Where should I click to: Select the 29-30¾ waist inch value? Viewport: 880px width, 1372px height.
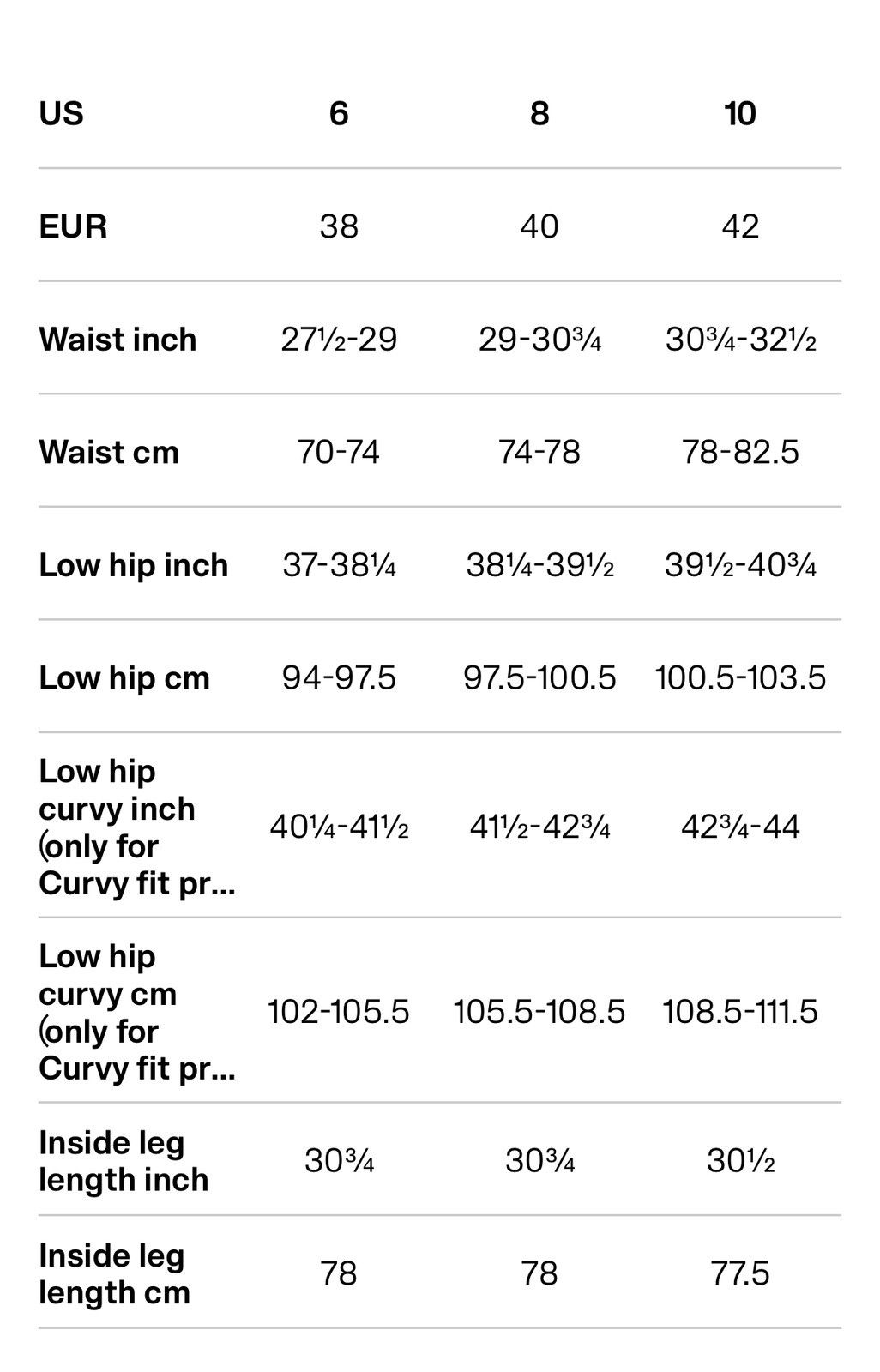point(539,340)
